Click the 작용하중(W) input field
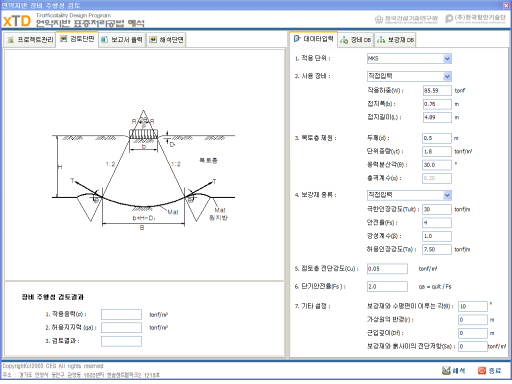This screenshot has height=384, width=512. 437,90
